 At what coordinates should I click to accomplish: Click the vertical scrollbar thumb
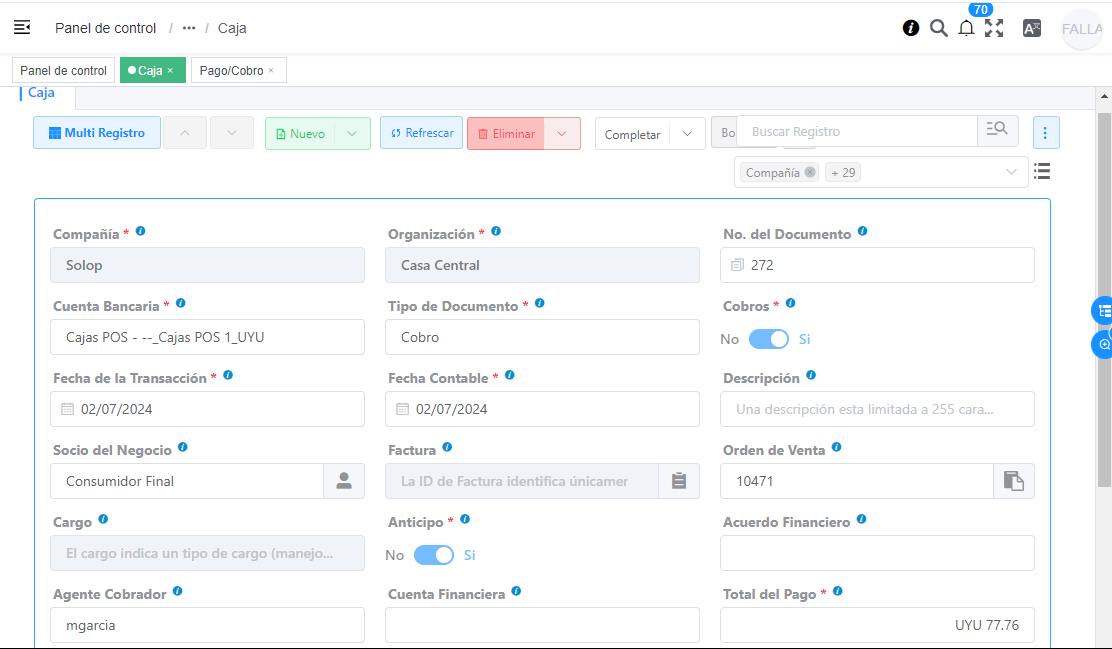[1104, 299]
